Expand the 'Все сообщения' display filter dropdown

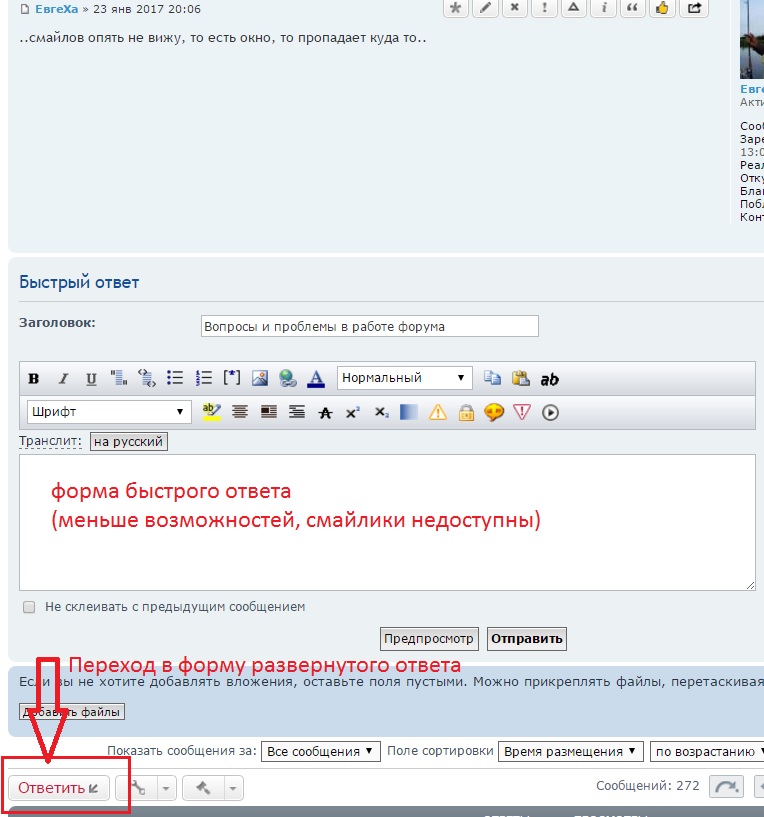tap(322, 751)
